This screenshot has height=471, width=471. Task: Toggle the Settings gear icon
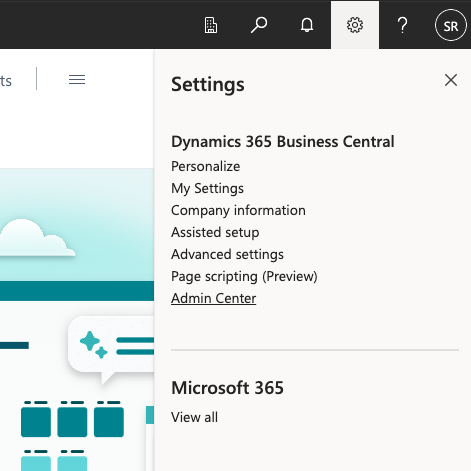[355, 25]
